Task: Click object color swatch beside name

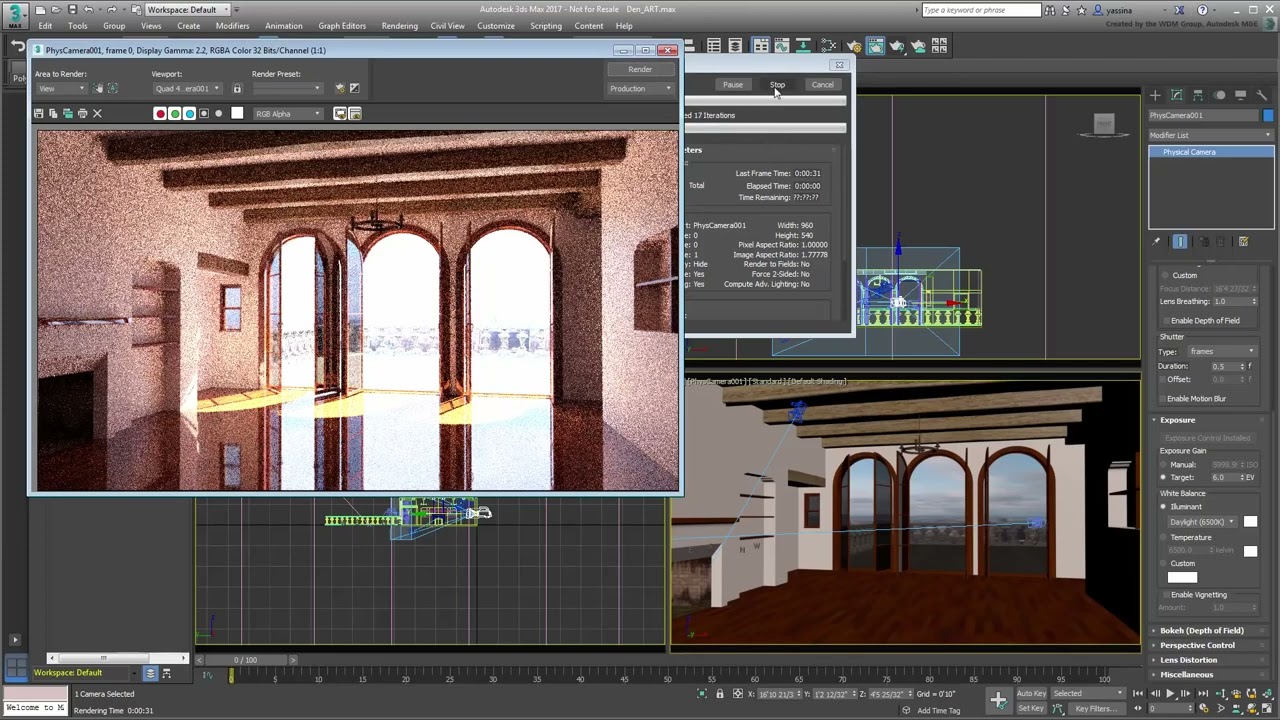Action: [1268, 115]
